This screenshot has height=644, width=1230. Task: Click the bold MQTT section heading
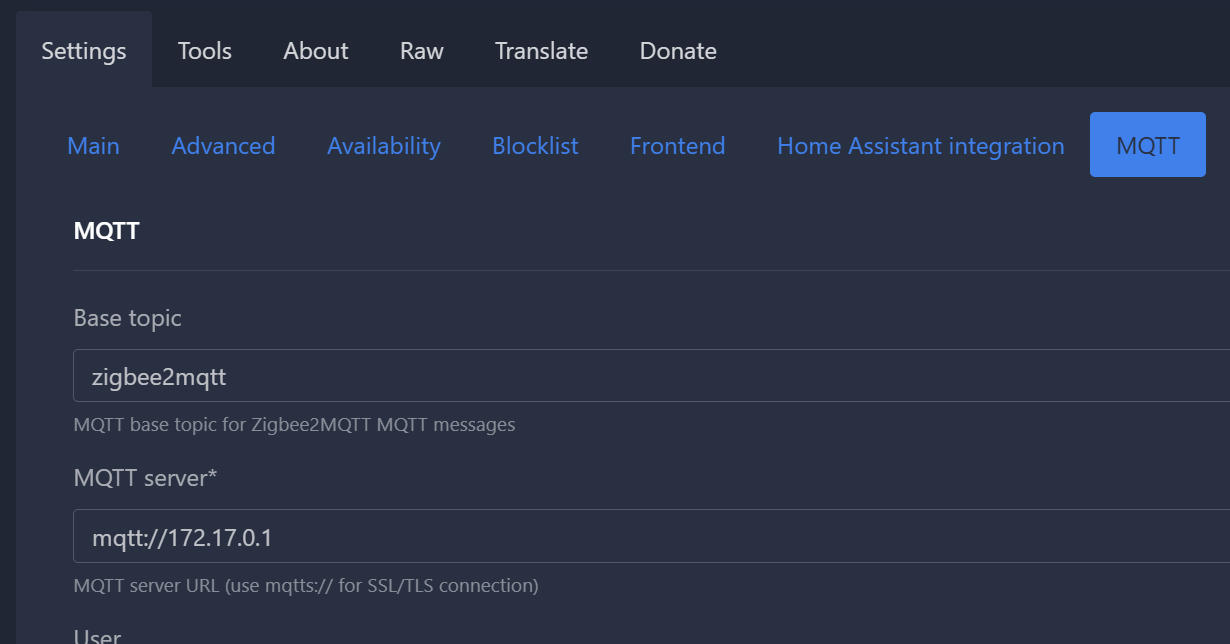click(106, 231)
